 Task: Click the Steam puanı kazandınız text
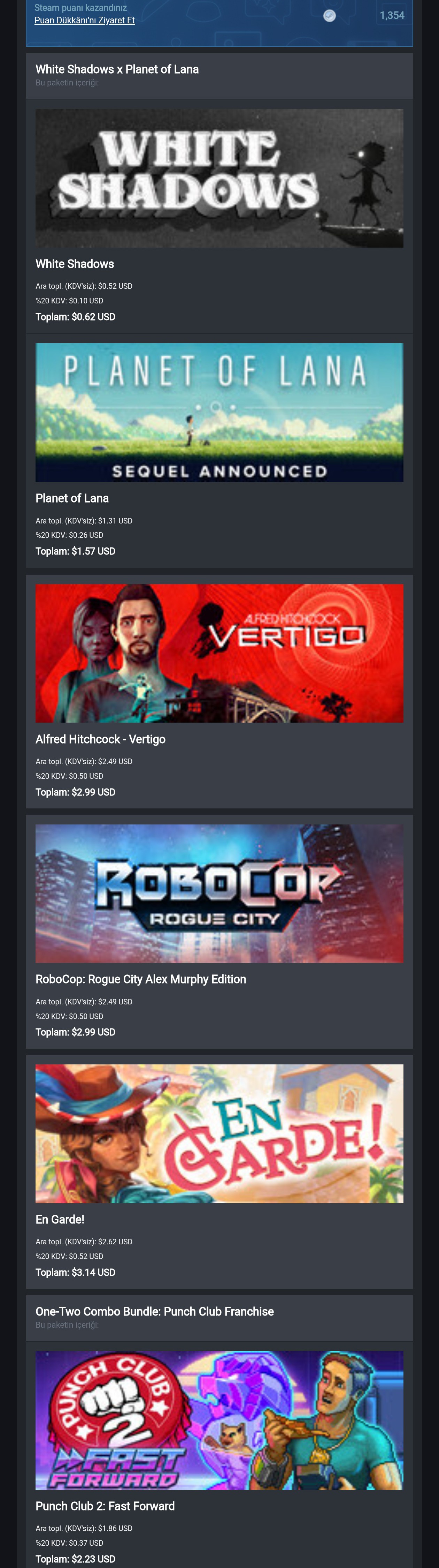pyautogui.click(x=81, y=8)
